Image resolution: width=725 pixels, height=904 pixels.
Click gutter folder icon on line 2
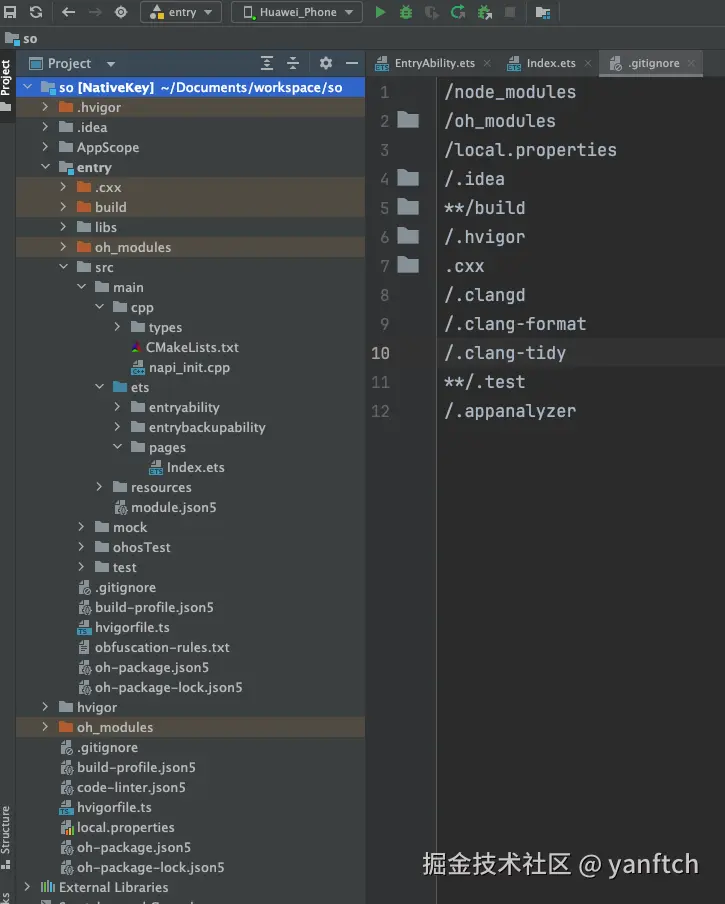pyautogui.click(x=408, y=120)
